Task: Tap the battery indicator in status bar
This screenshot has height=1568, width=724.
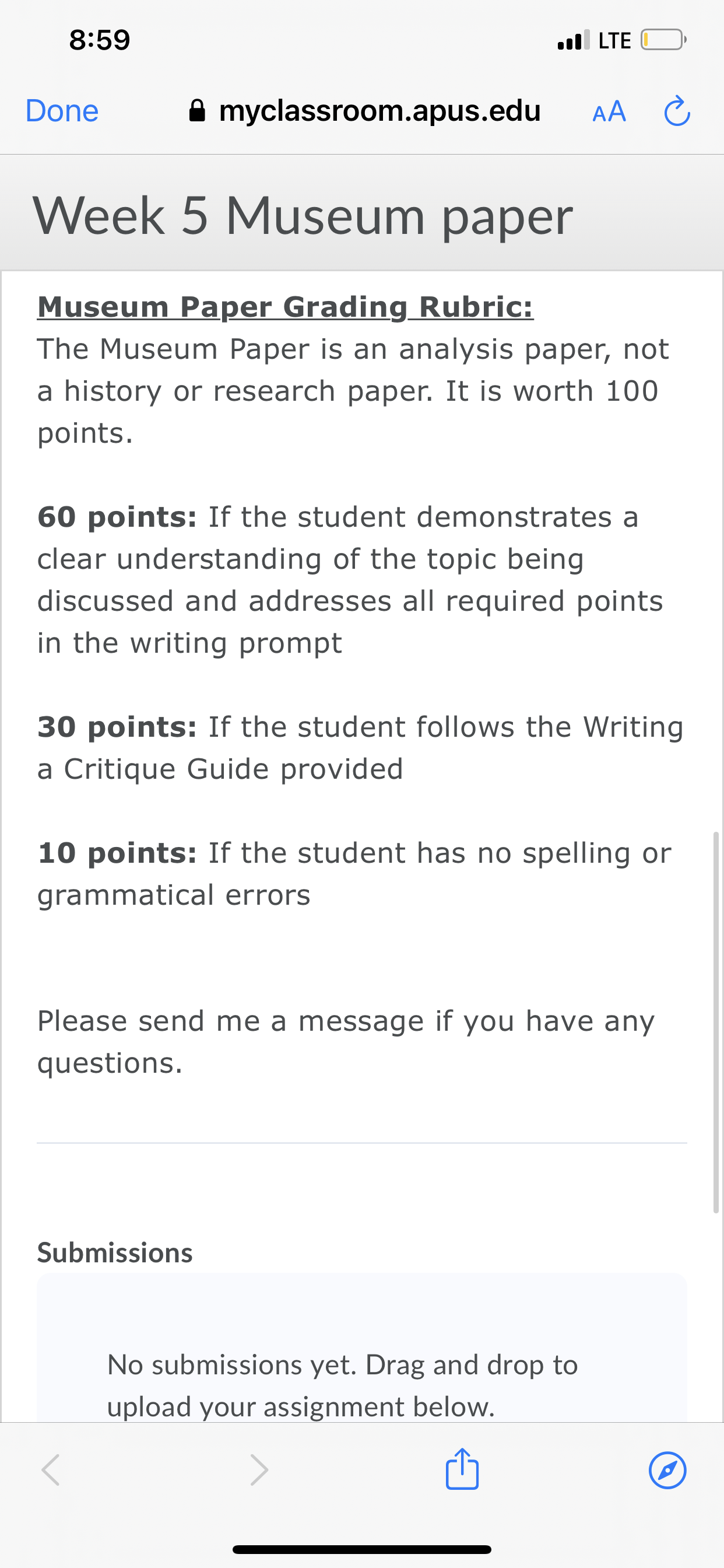Action: pyautogui.click(x=663, y=40)
